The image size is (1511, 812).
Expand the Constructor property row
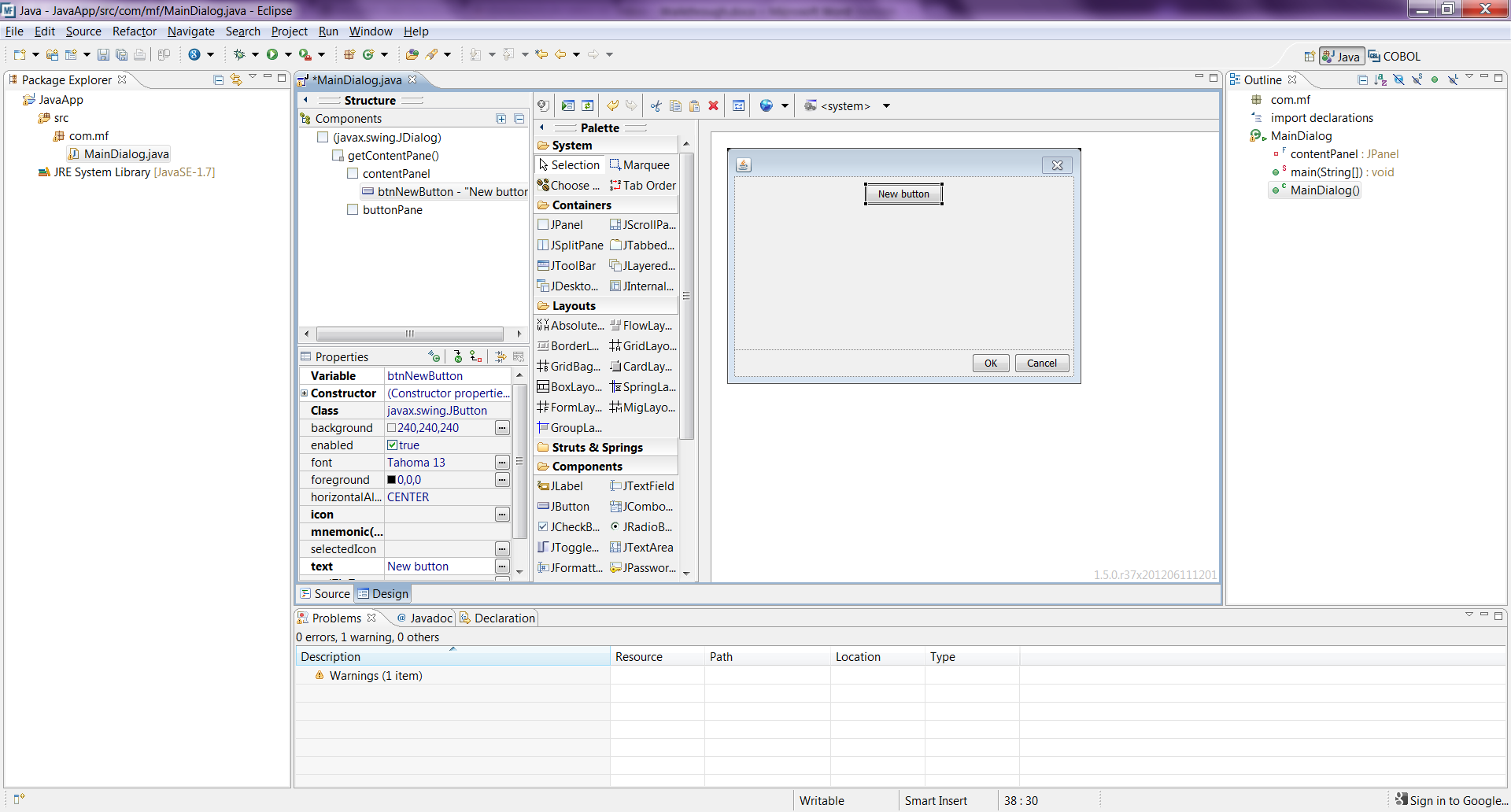[x=304, y=393]
